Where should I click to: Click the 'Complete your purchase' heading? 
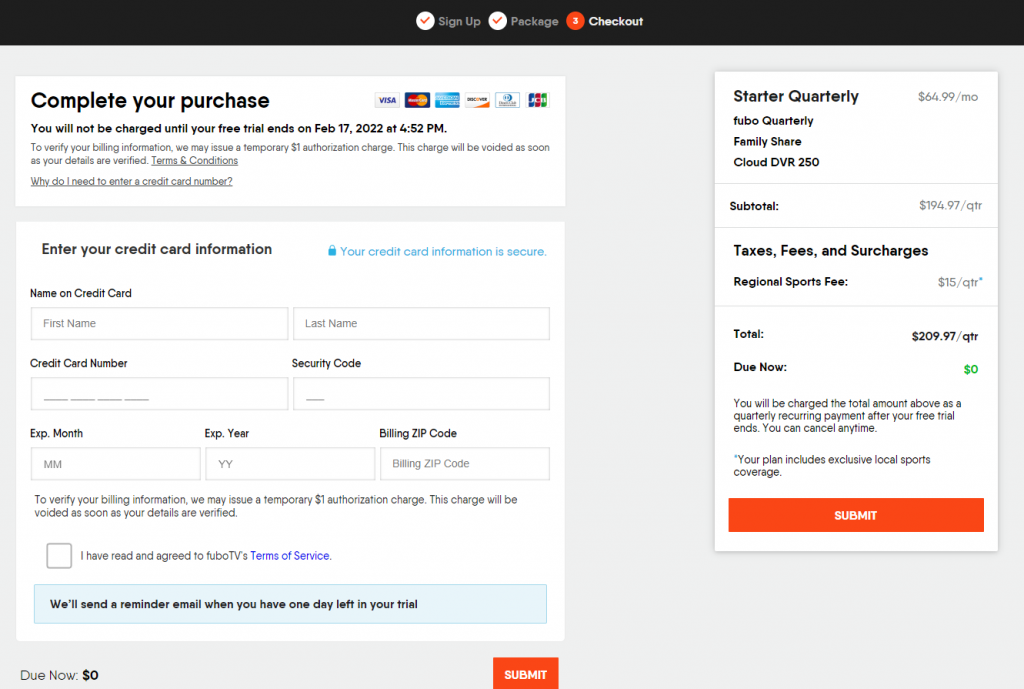(x=150, y=101)
